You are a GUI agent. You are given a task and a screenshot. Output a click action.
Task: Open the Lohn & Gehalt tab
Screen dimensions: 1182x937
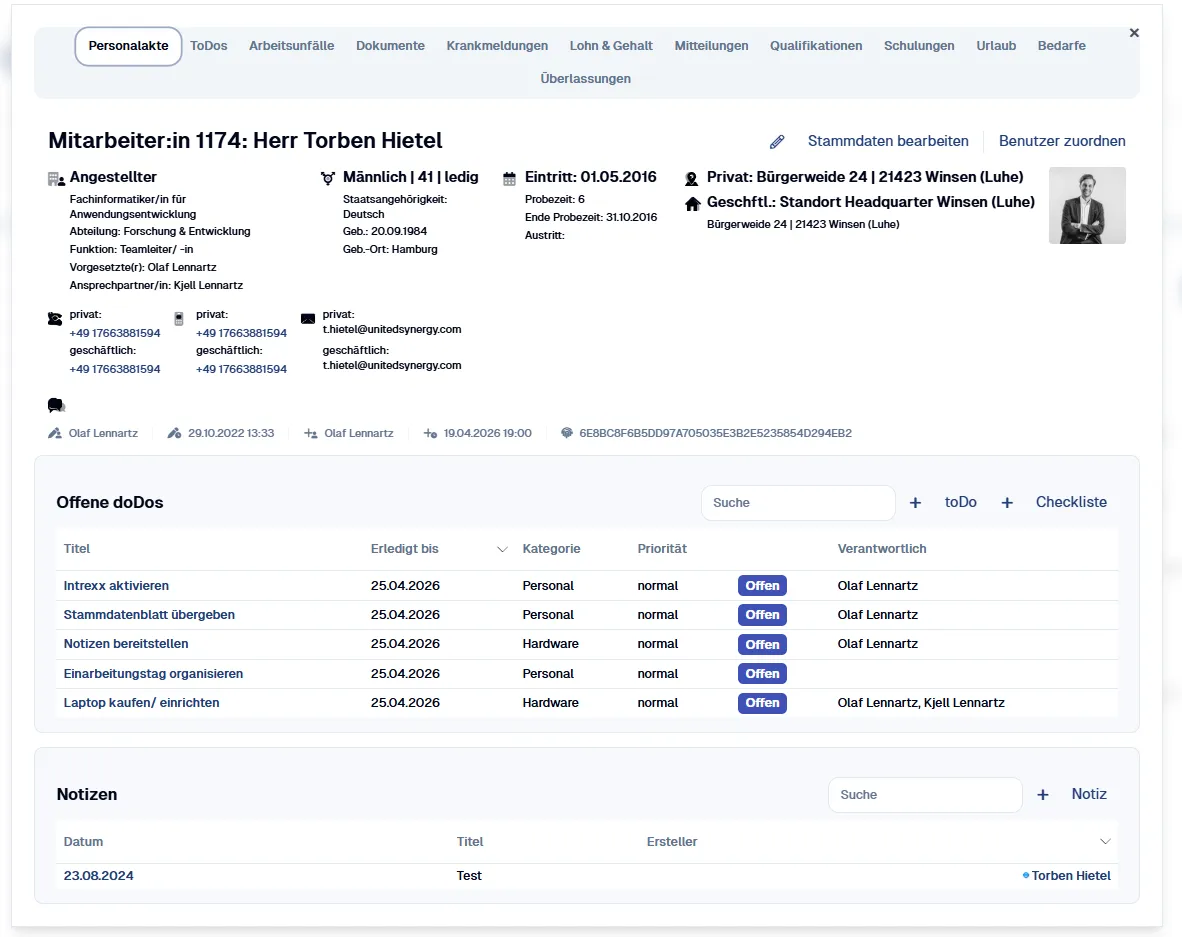(611, 46)
